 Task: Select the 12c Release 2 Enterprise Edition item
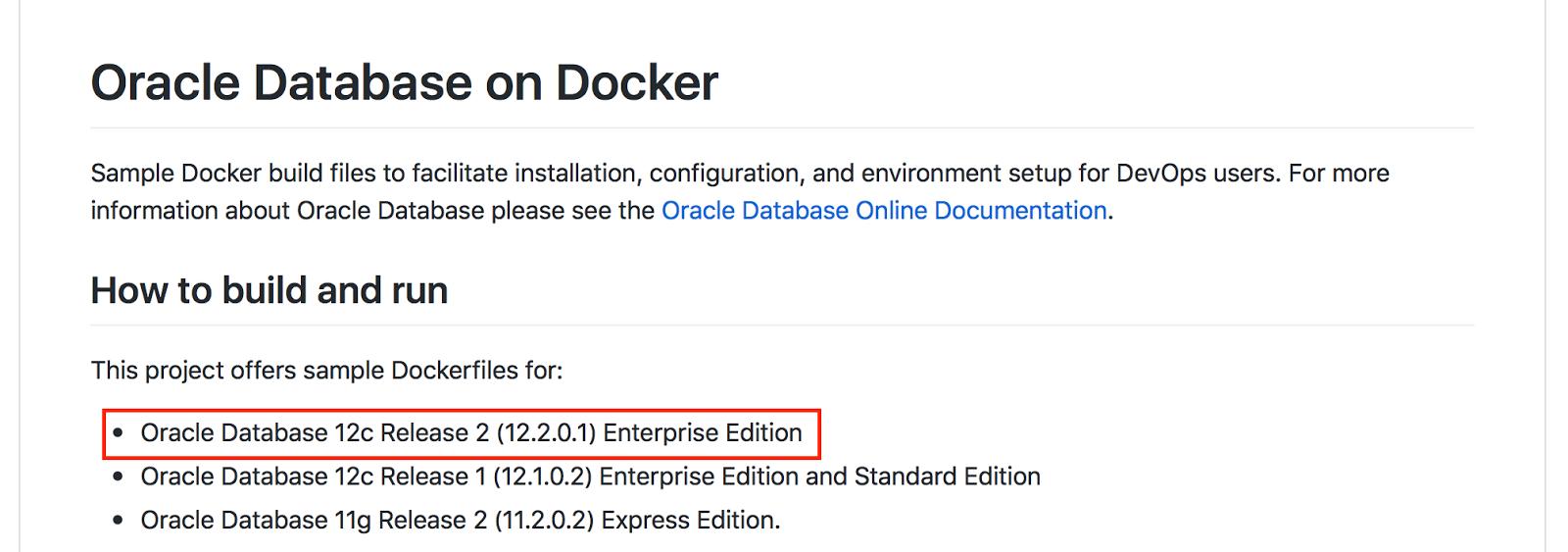pyautogui.click(x=470, y=433)
